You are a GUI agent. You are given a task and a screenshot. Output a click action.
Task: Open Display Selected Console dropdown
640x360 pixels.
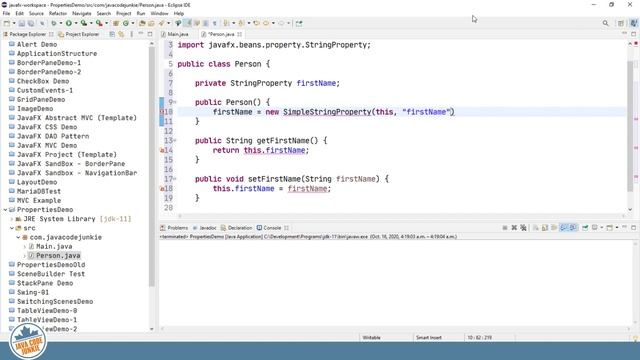click(602, 228)
